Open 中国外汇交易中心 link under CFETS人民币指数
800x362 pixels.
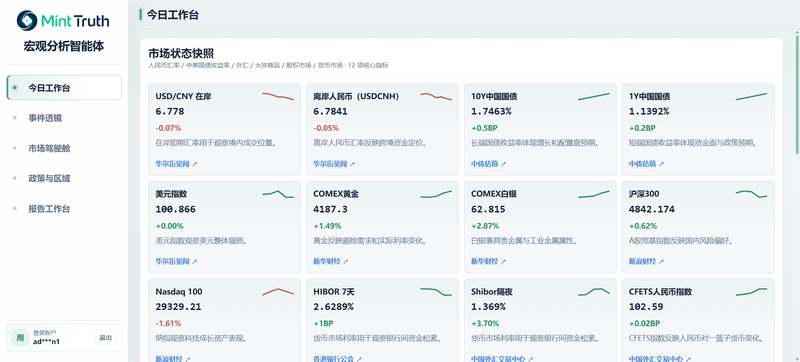point(660,359)
